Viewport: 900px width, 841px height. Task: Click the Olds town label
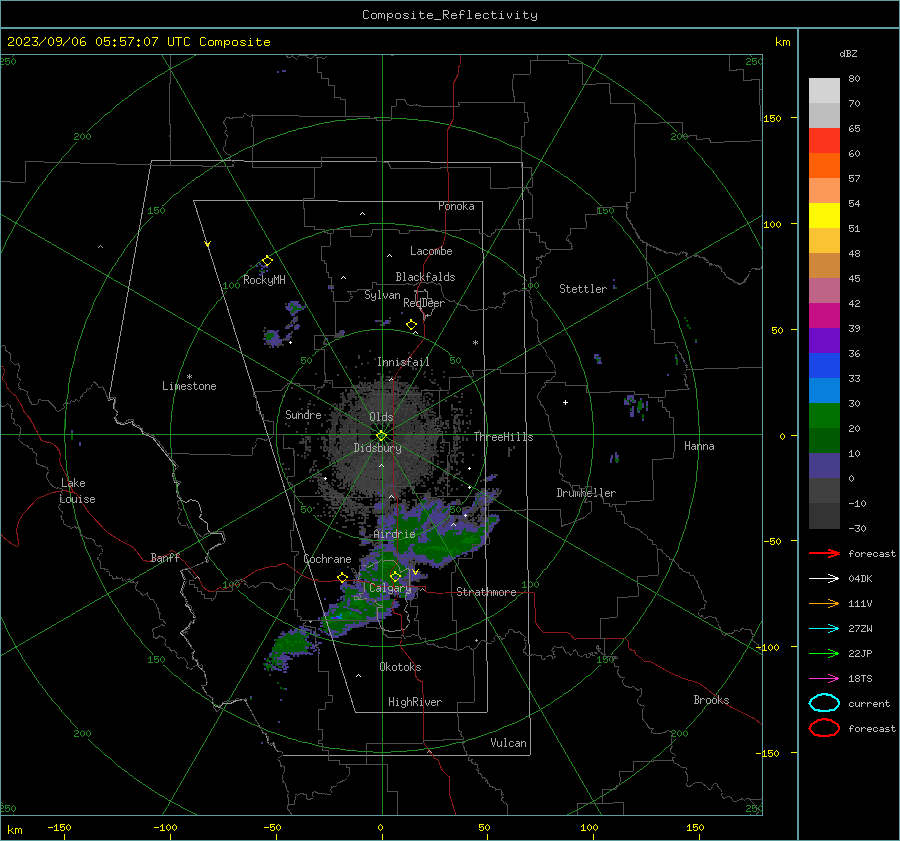click(x=381, y=417)
